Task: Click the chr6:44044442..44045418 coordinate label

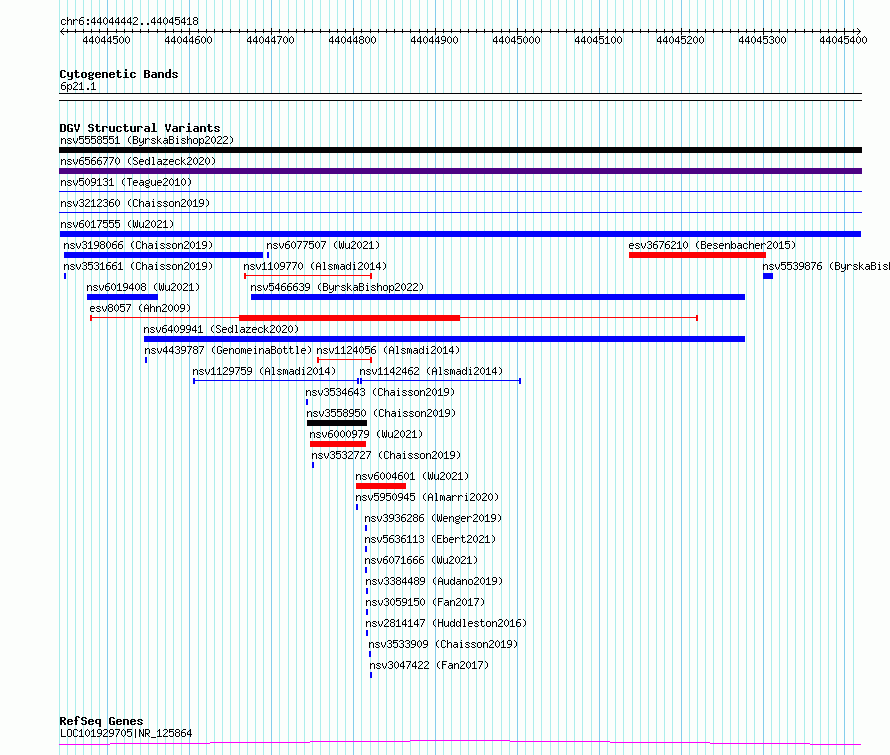Action: (x=129, y=21)
